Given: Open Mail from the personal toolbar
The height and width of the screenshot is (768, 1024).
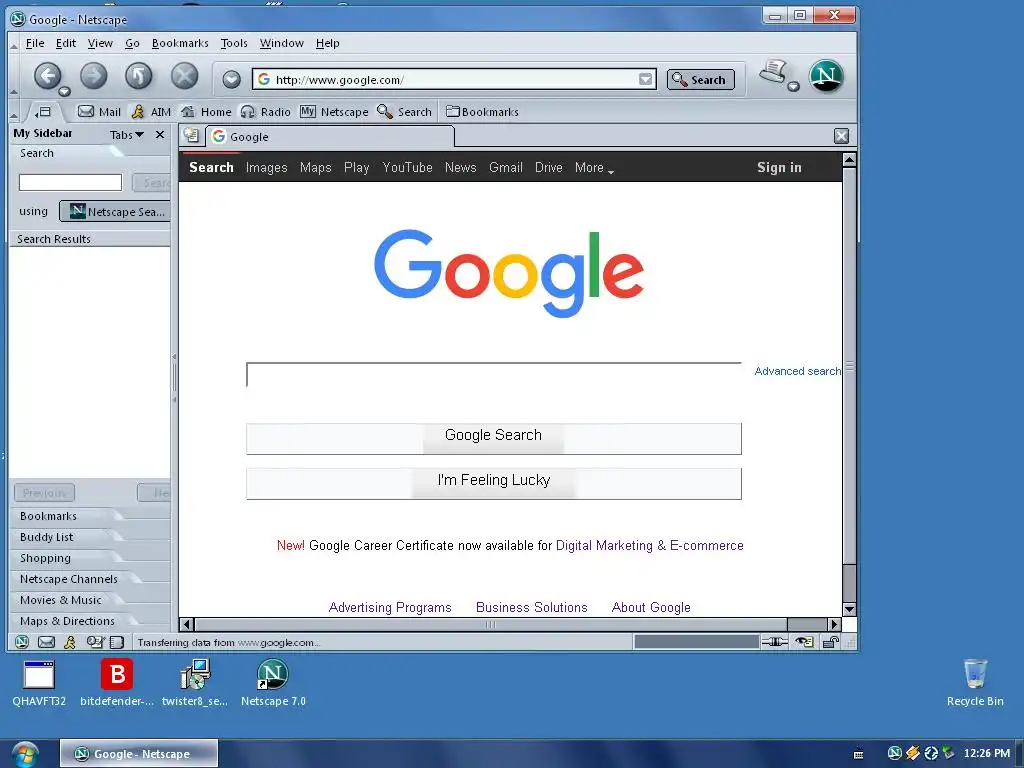Looking at the screenshot, I should [99, 112].
